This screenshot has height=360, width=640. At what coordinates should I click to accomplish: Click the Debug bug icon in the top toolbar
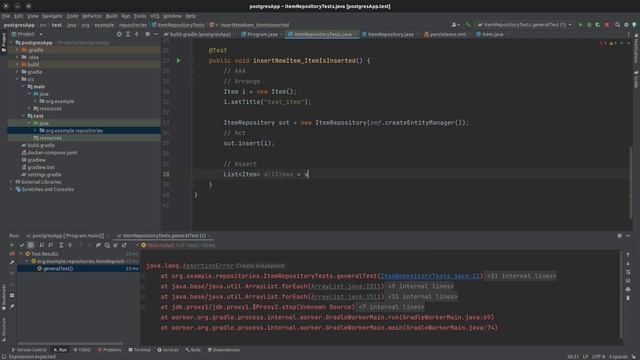589,25
